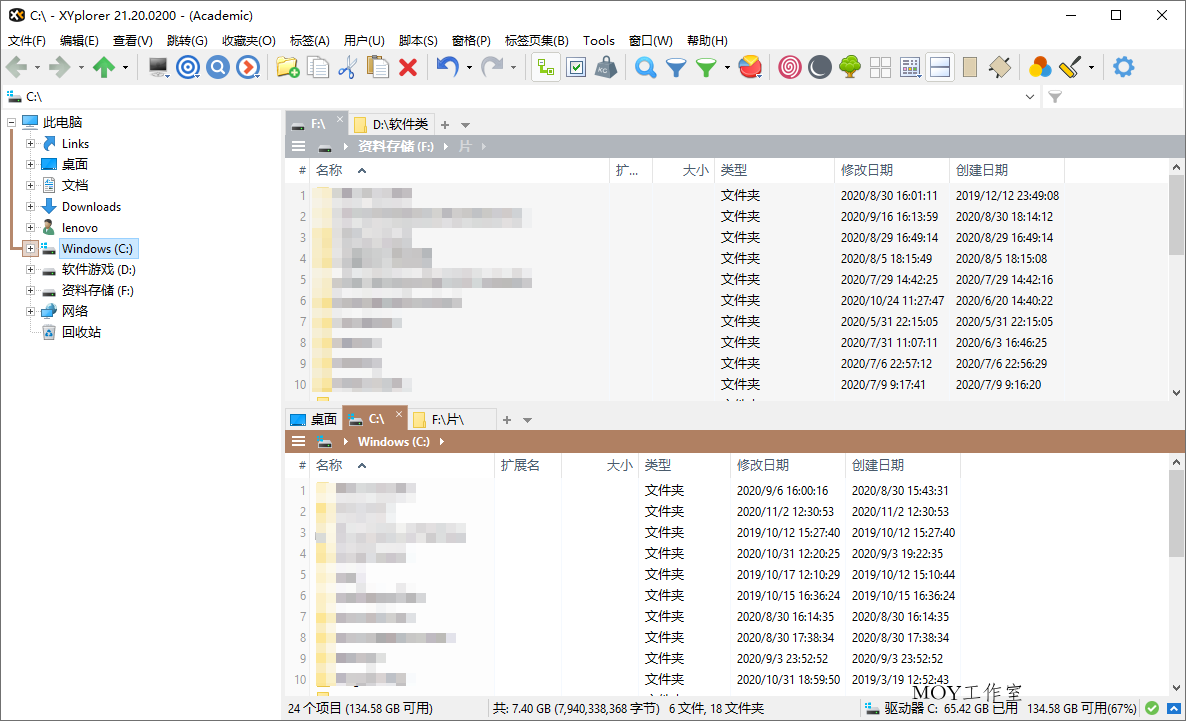The image size is (1186, 721).
Task: Open the breadcrumb dropdown arrow near the address bar
Action: pyautogui.click(x=1030, y=96)
